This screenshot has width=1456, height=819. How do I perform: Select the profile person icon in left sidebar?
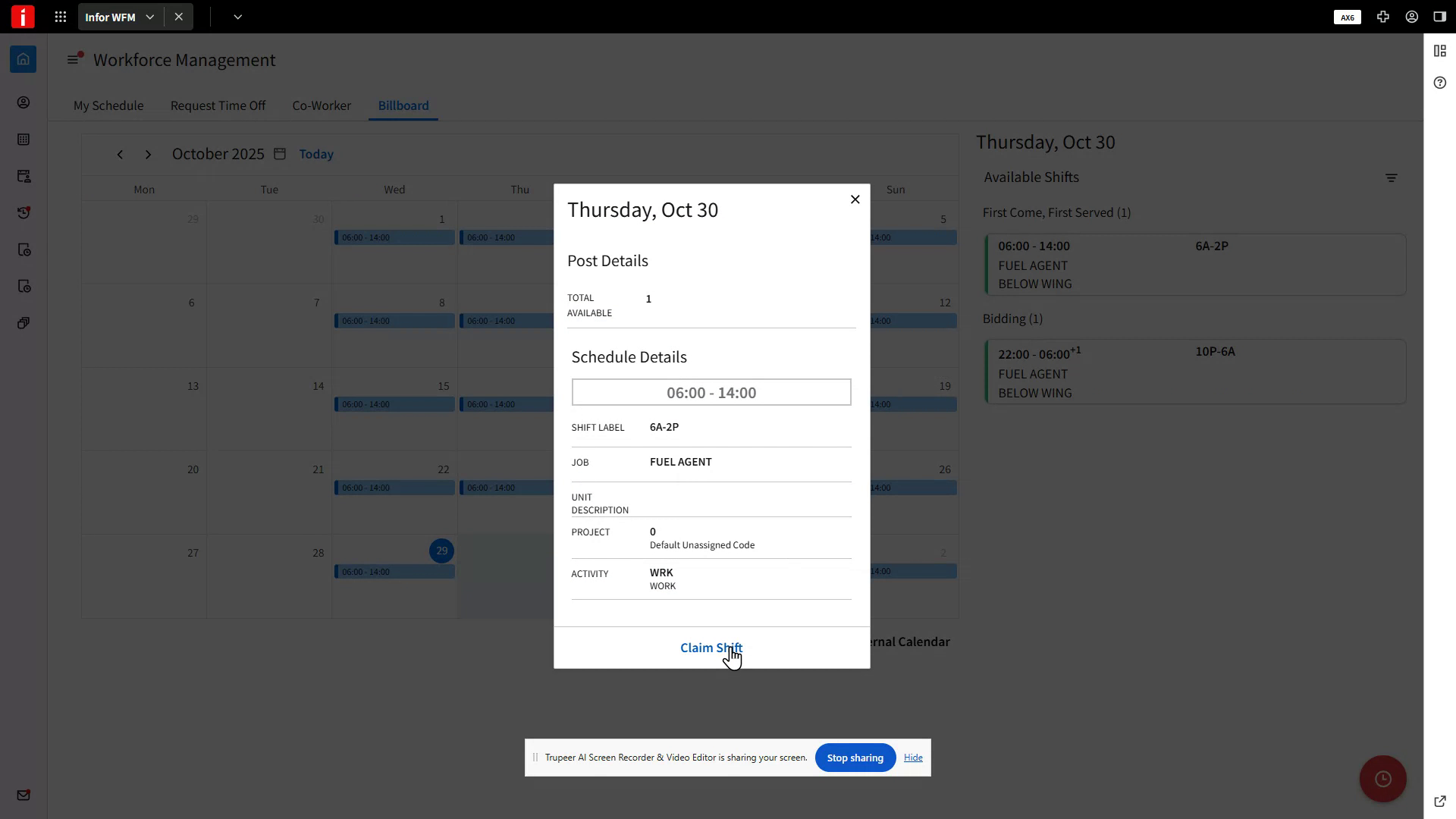[24, 102]
